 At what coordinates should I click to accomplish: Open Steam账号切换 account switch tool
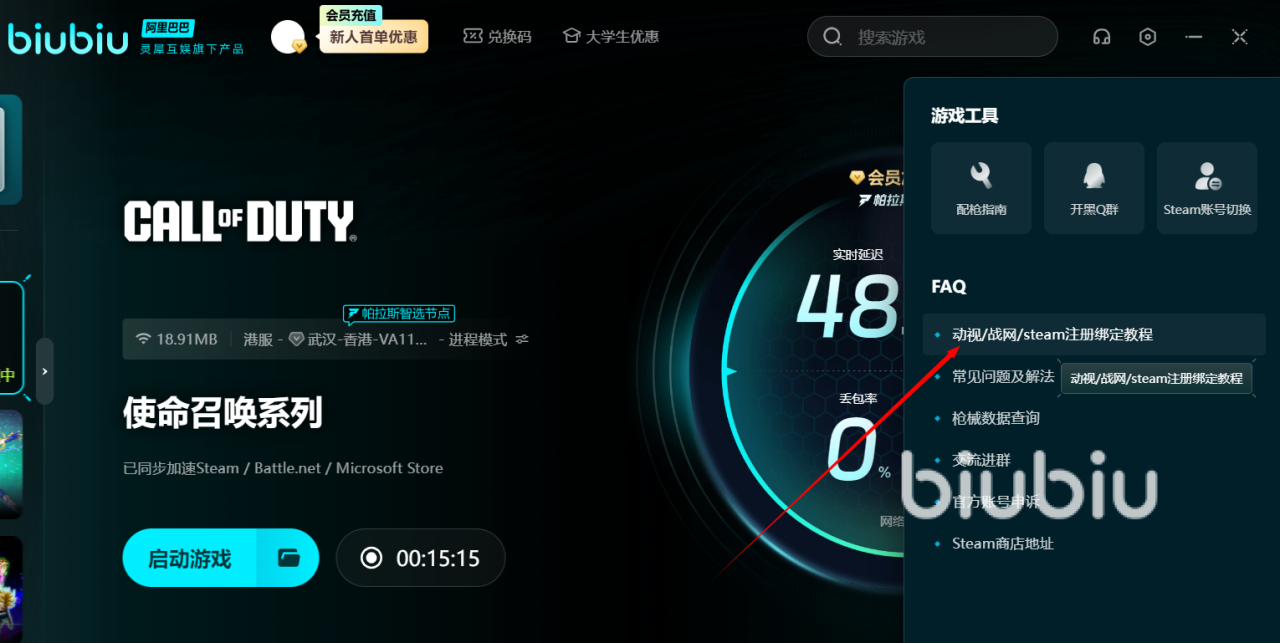pos(1207,188)
